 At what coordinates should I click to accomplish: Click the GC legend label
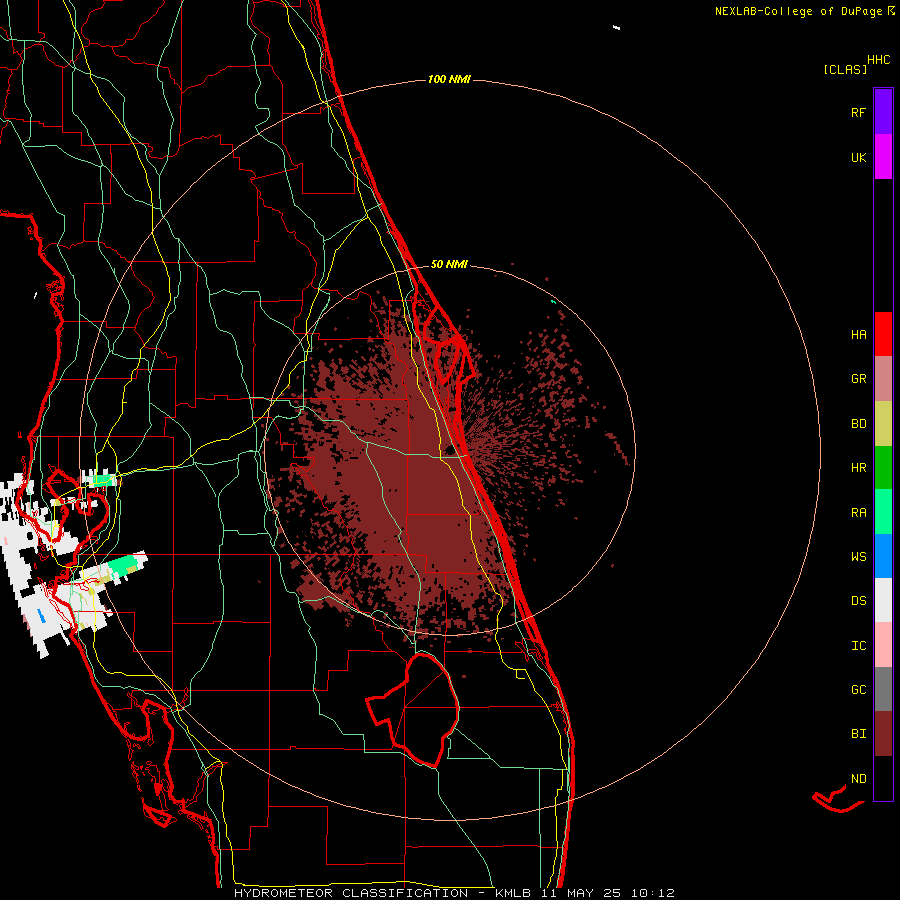click(858, 689)
